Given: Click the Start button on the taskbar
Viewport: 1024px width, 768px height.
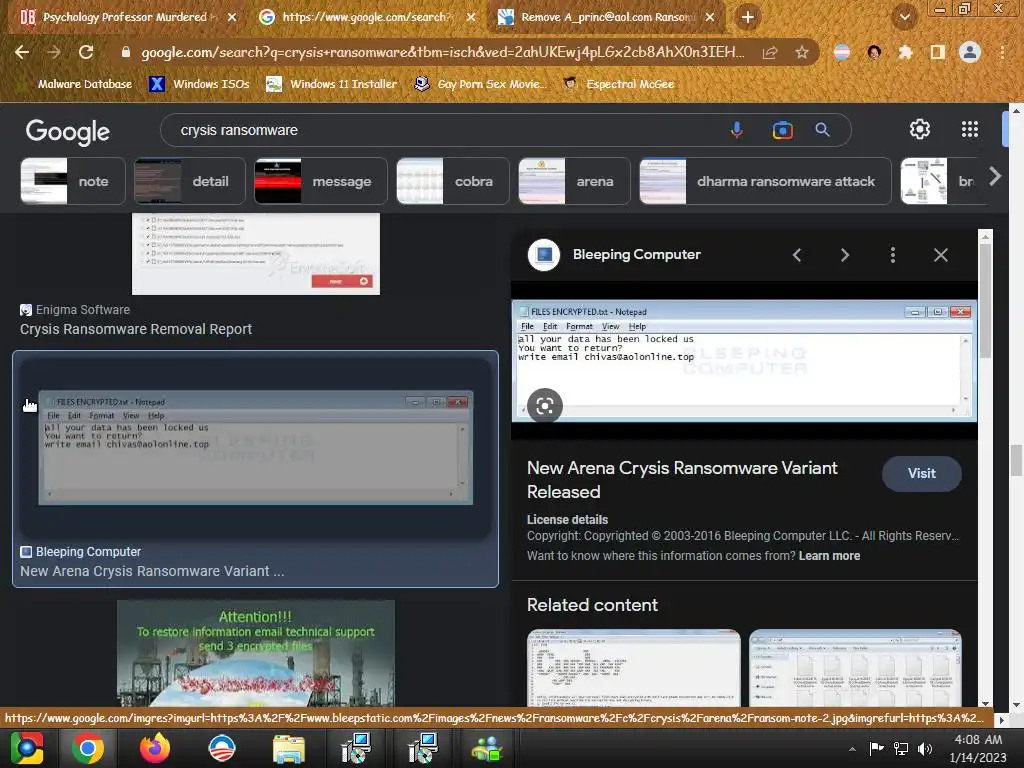Looking at the screenshot, I should point(27,748).
